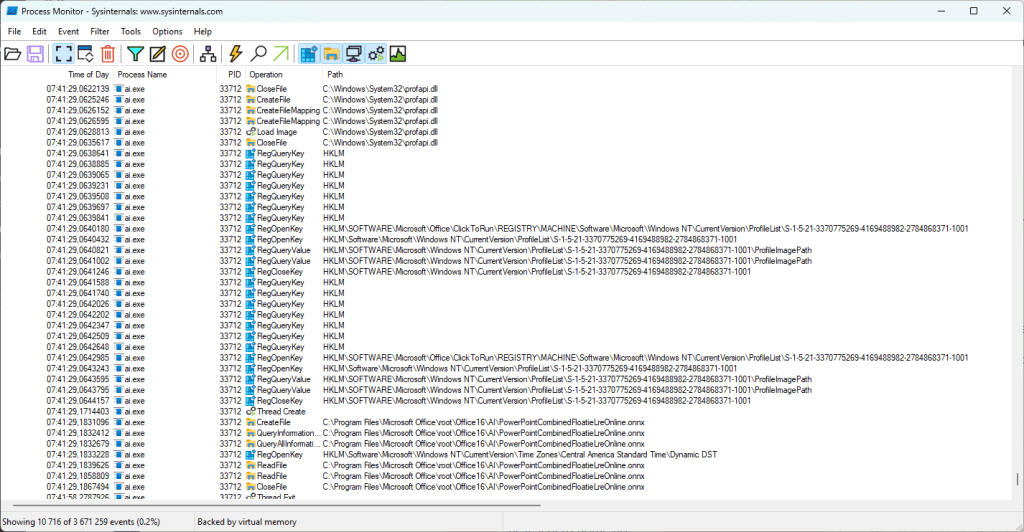Toggle Show Network Activity filter

[x=353, y=53]
